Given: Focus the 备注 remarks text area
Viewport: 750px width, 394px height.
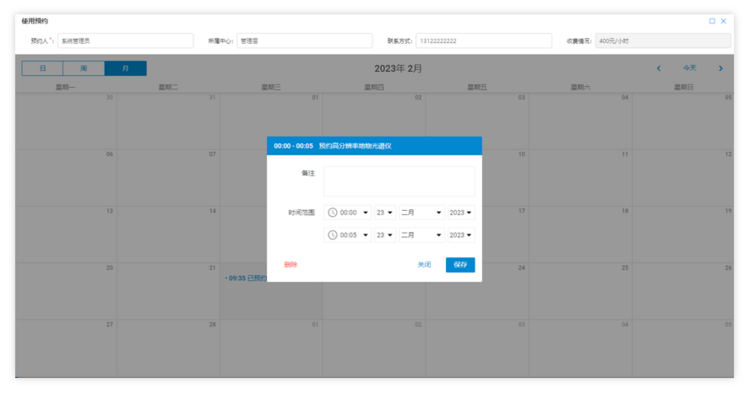Looking at the screenshot, I should pyautogui.click(x=399, y=181).
